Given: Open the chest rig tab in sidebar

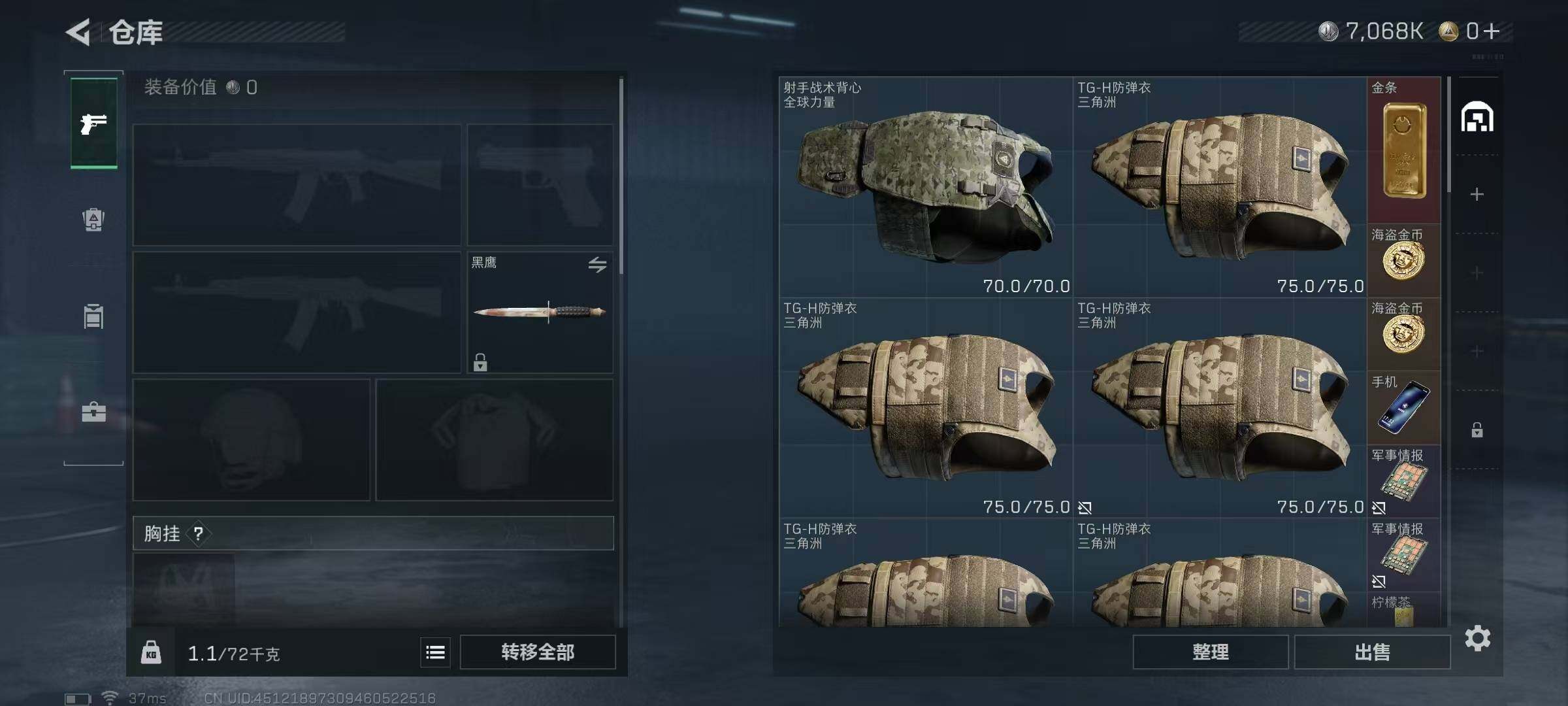Looking at the screenshot, I should coord(93,316).
